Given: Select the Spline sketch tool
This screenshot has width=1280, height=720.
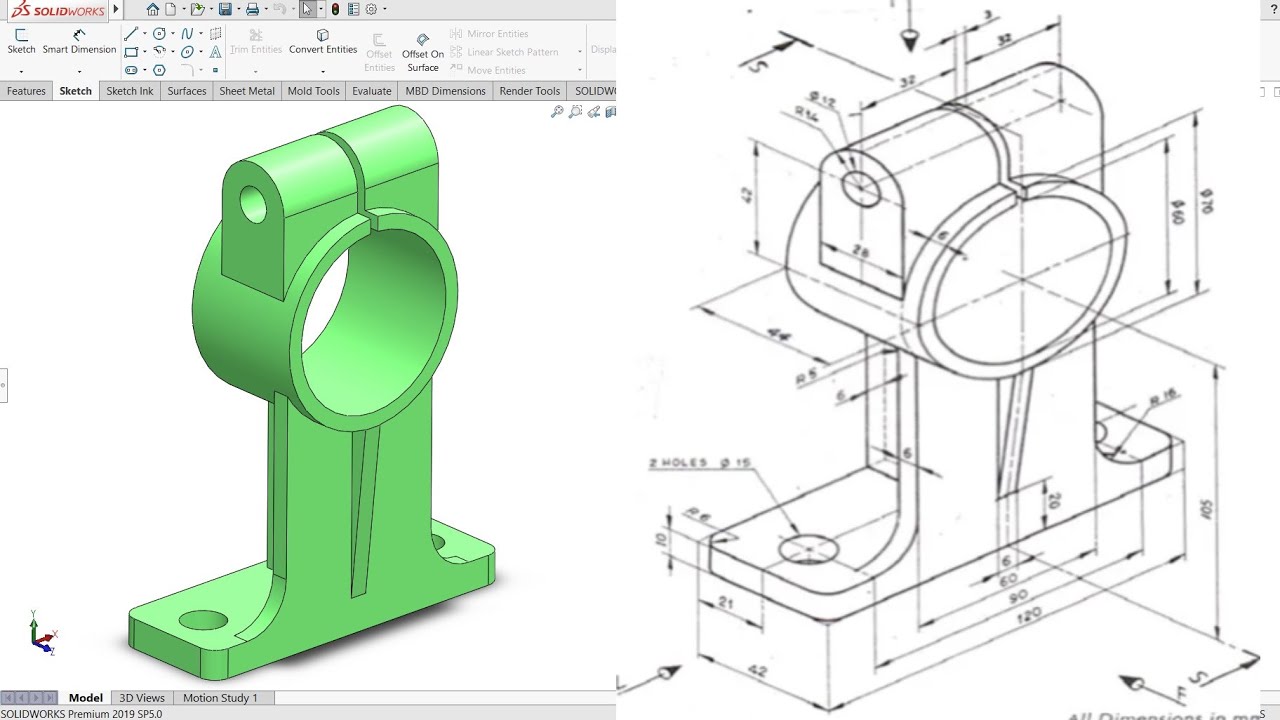Looking at the screenshot, I should [x=187, y=33].
